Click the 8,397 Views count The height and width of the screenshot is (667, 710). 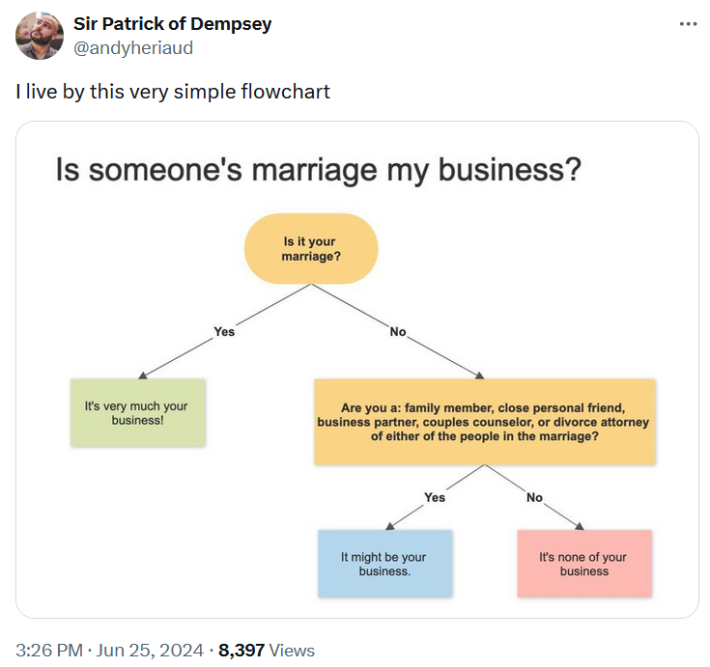click(266, 650)
